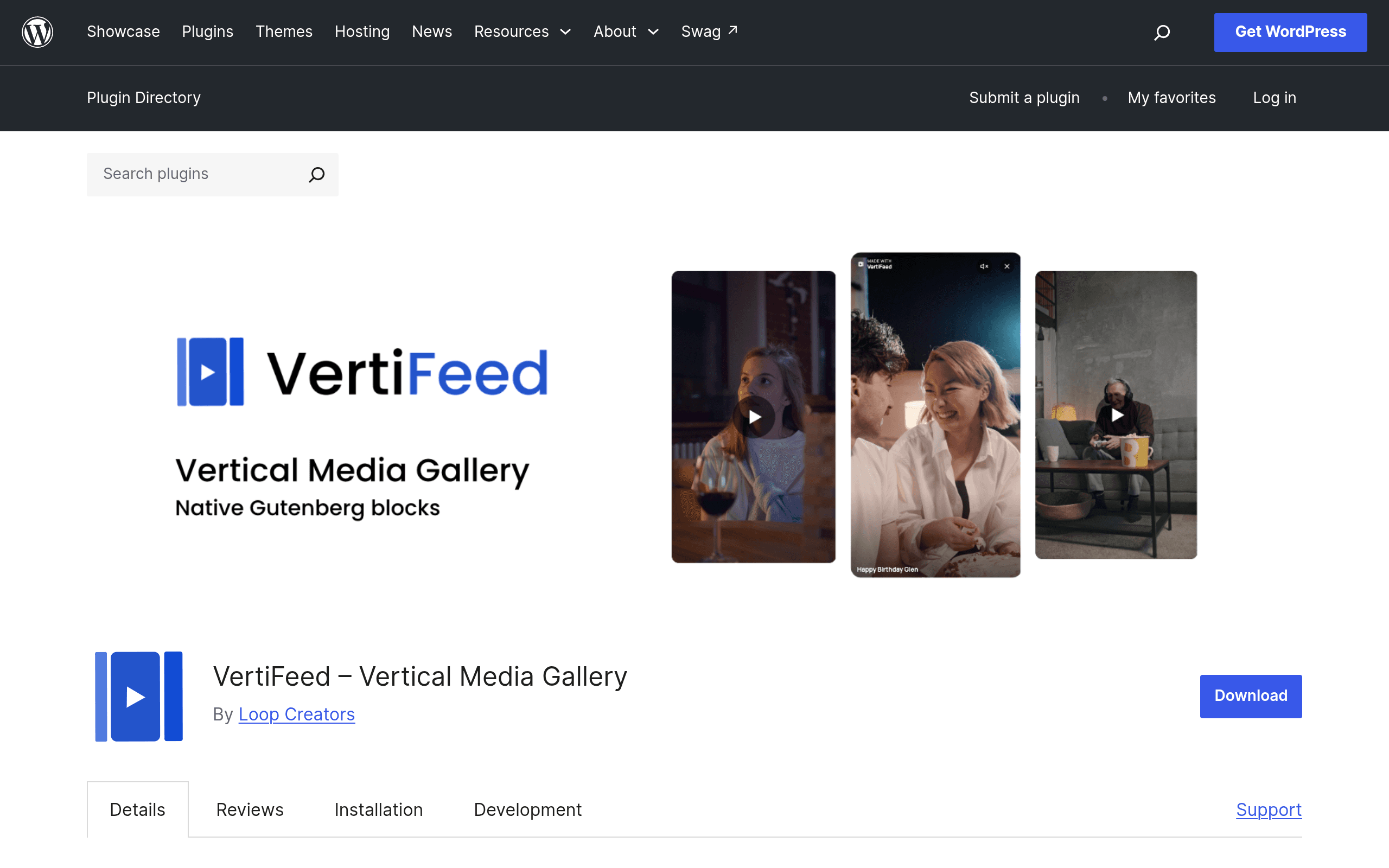The width and height of the screenshot is (1389, 868).
Task: Open the Themes menu item
Action: click(x=284, y=31)
